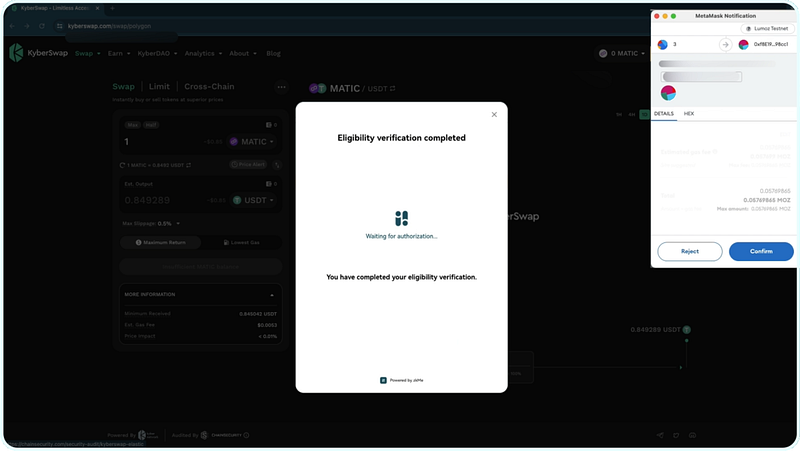Image resolution: width=800 pixels, height=451 pixels.
Task: Click the KyberSwap logo
Action: pyautogui.click(x=38, y=53)
